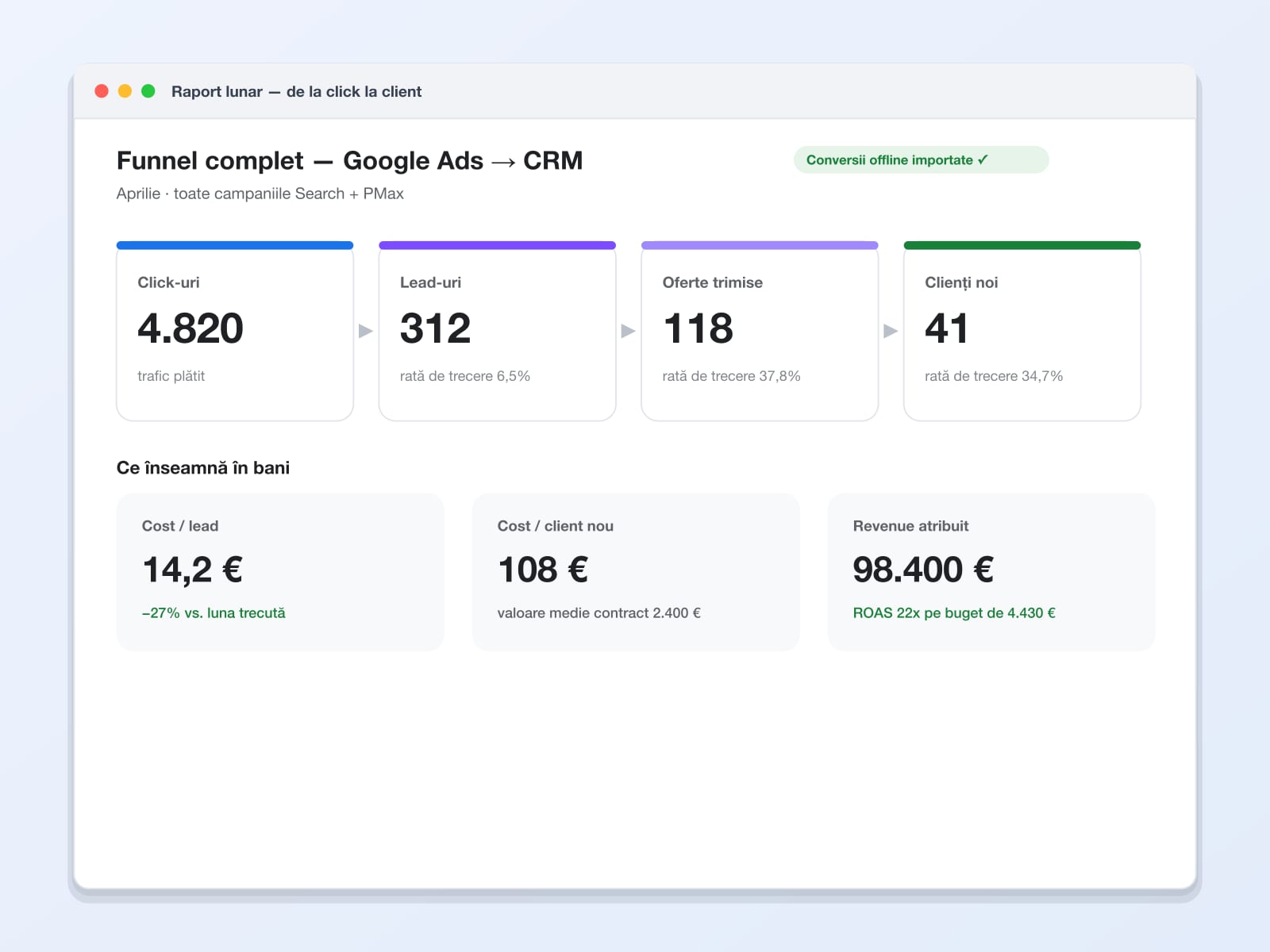Image resolution: width=1270 pixels, height=952 pixels.
Task: Click the green bar atop Clienți noi card
Action: pyautogui.click(x=1022, y=245)
